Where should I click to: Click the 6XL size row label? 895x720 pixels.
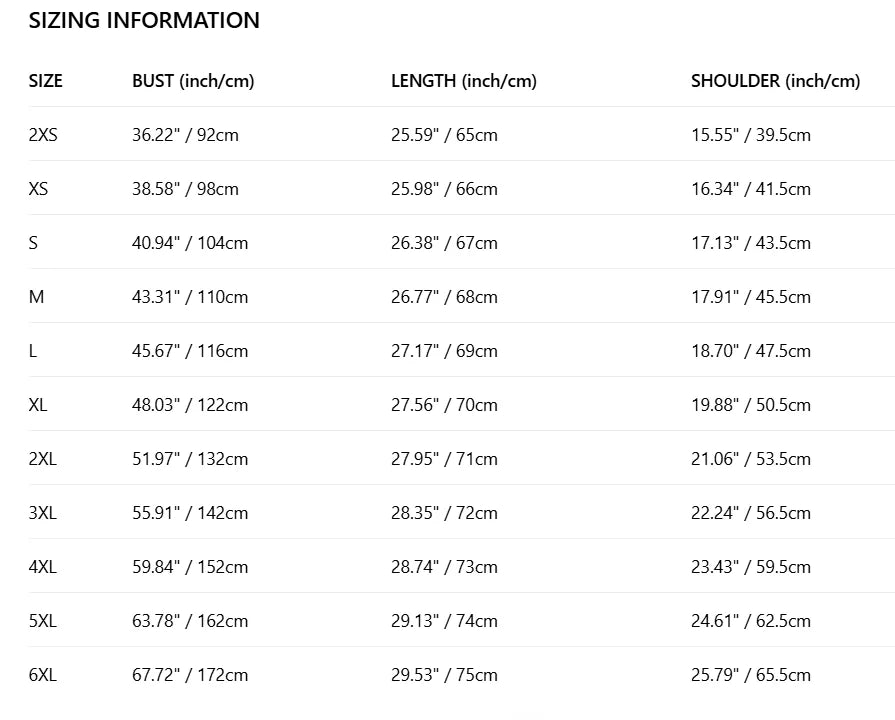(43, 675)
